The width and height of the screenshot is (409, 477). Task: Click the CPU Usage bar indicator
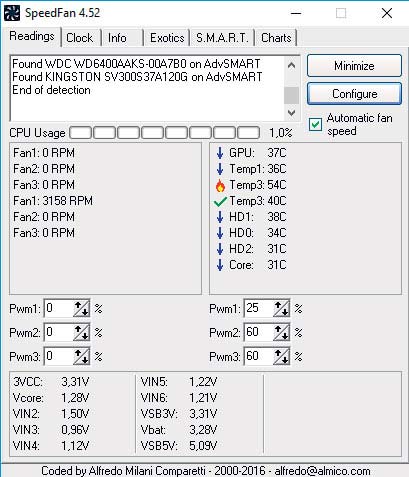[x=165, y=133]
